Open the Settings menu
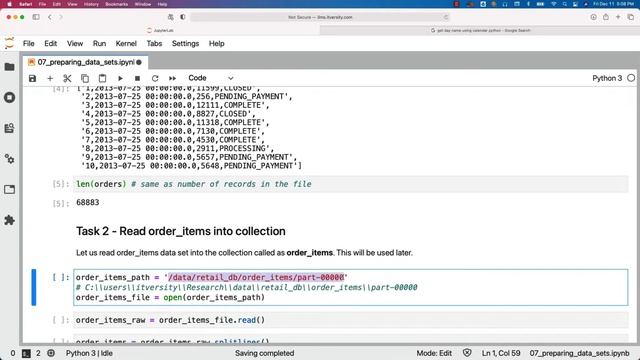Image resolution: width=640 pixels, height=360 pixels. (x=185, y=44)
